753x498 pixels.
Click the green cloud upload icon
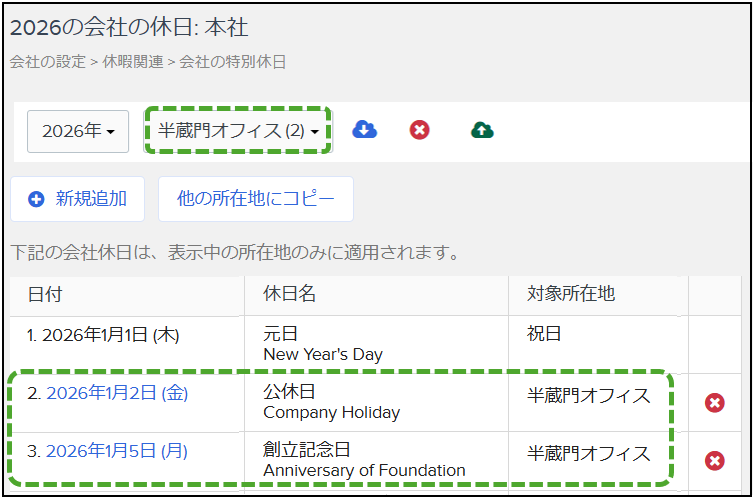pyautogui.click(x=482, y=130)
